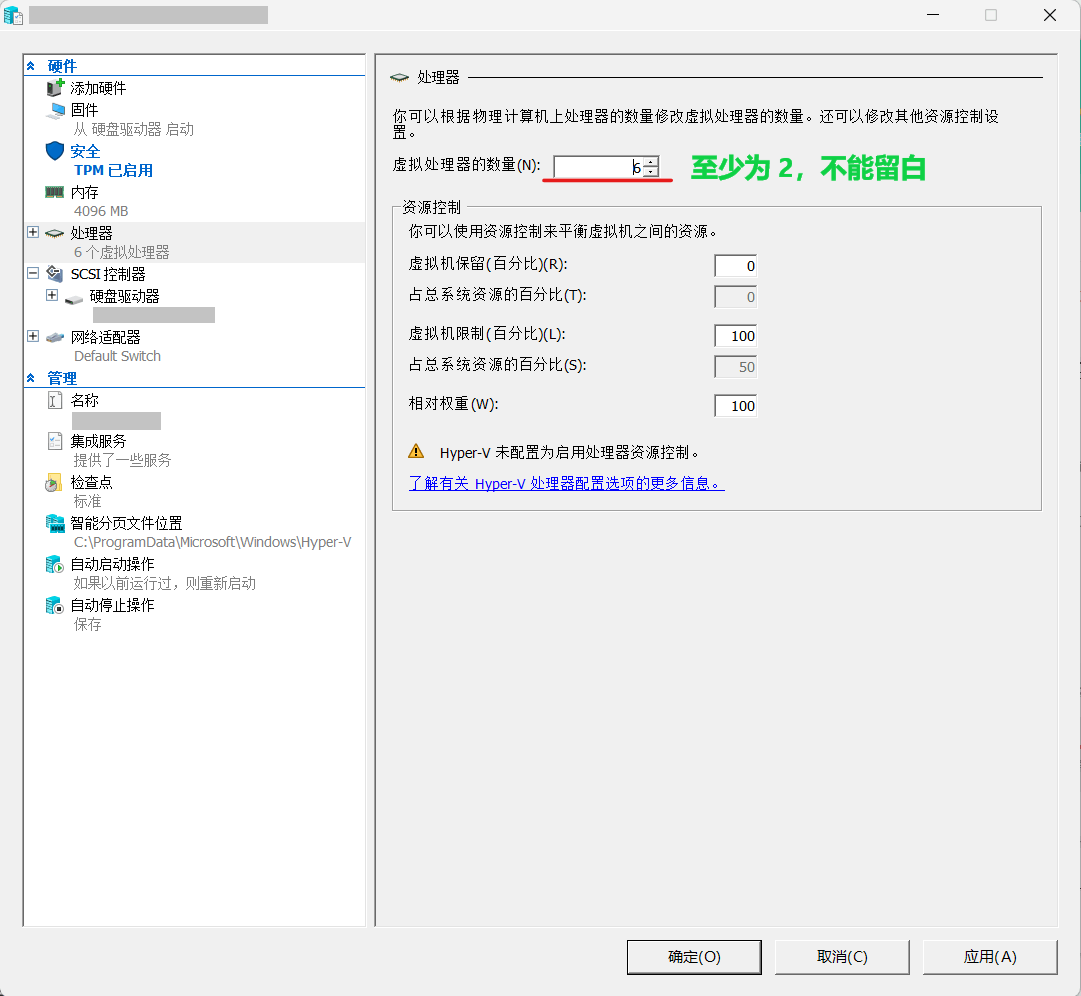Click the '4096 MB' memory value
This screenshot has width=1081, height=996.
pyautogui.click(x=101, y=211)
